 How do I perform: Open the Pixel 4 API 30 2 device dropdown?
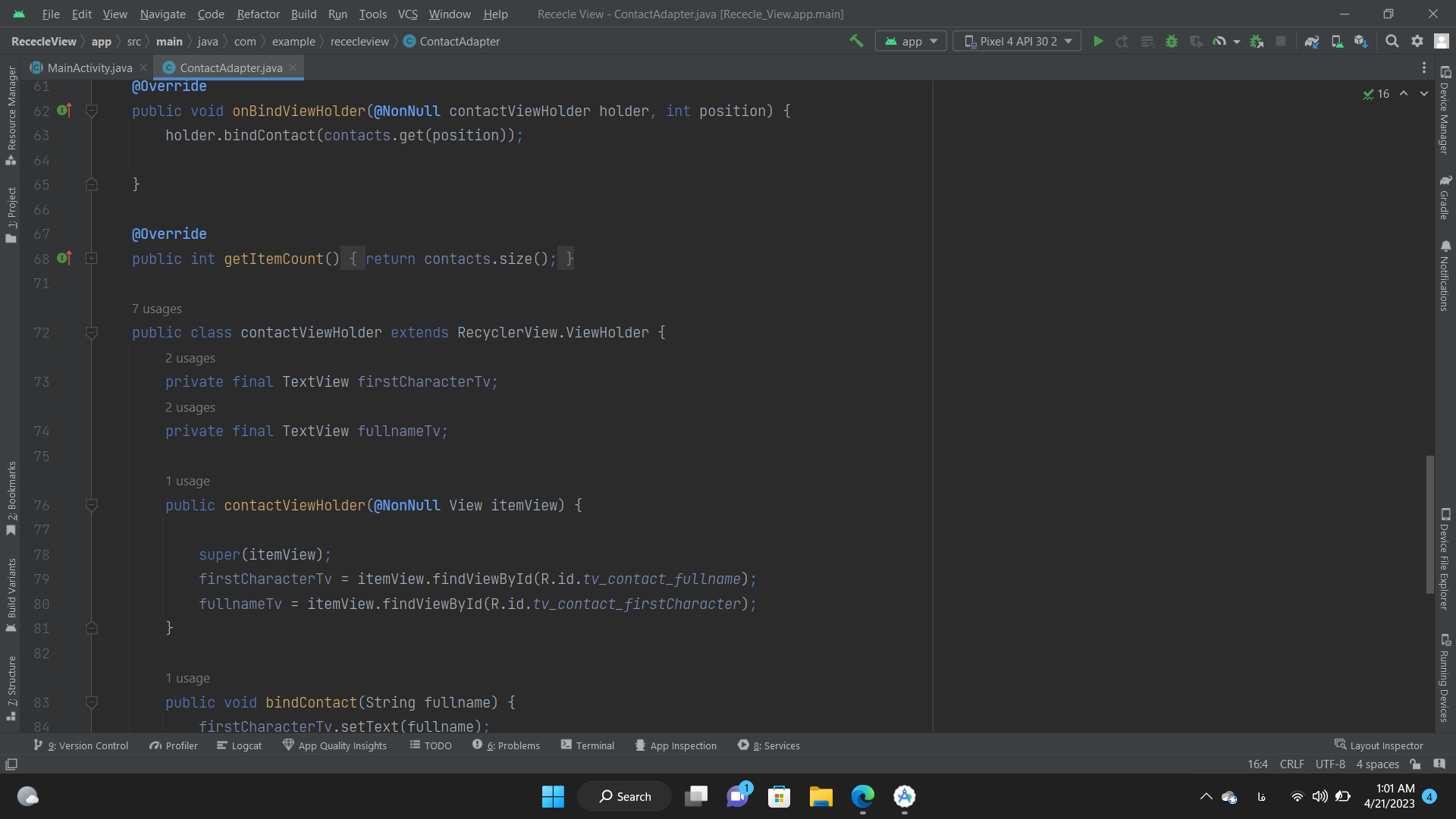[x=1017, y=41]
